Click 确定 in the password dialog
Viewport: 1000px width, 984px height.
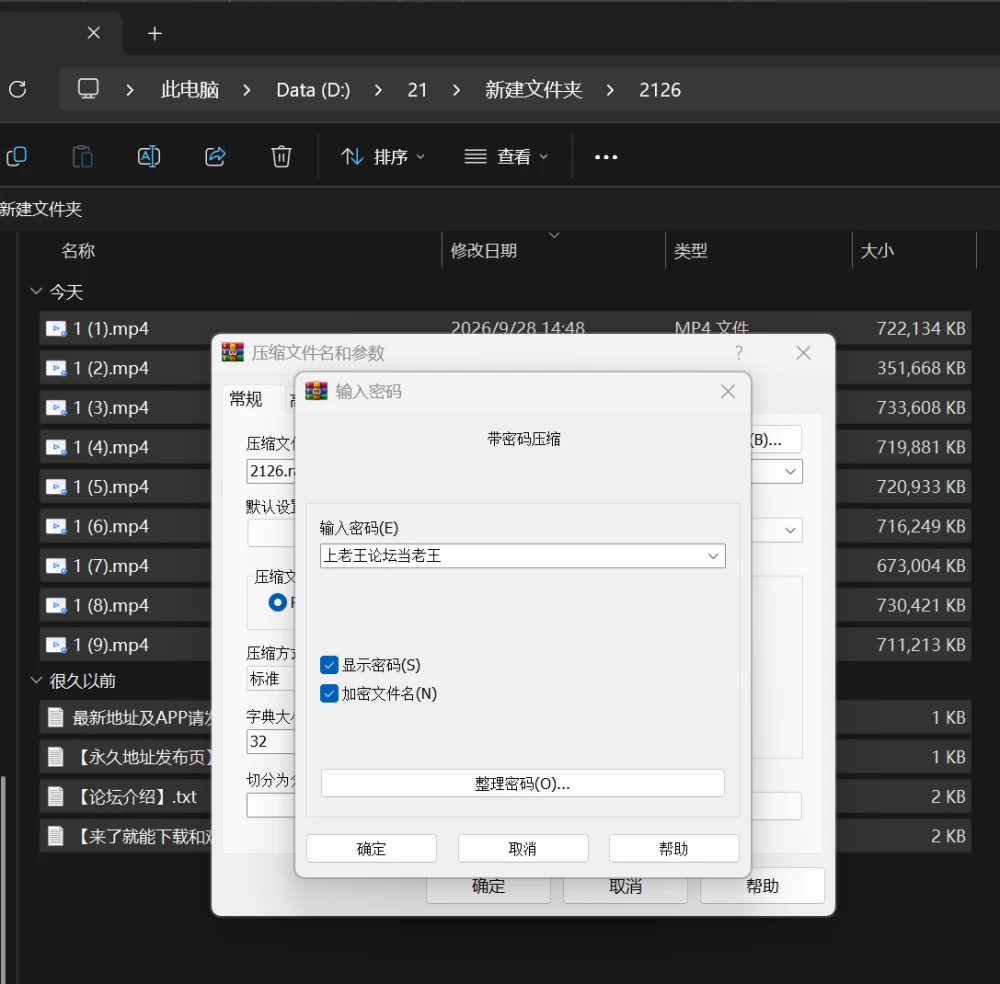371,849
